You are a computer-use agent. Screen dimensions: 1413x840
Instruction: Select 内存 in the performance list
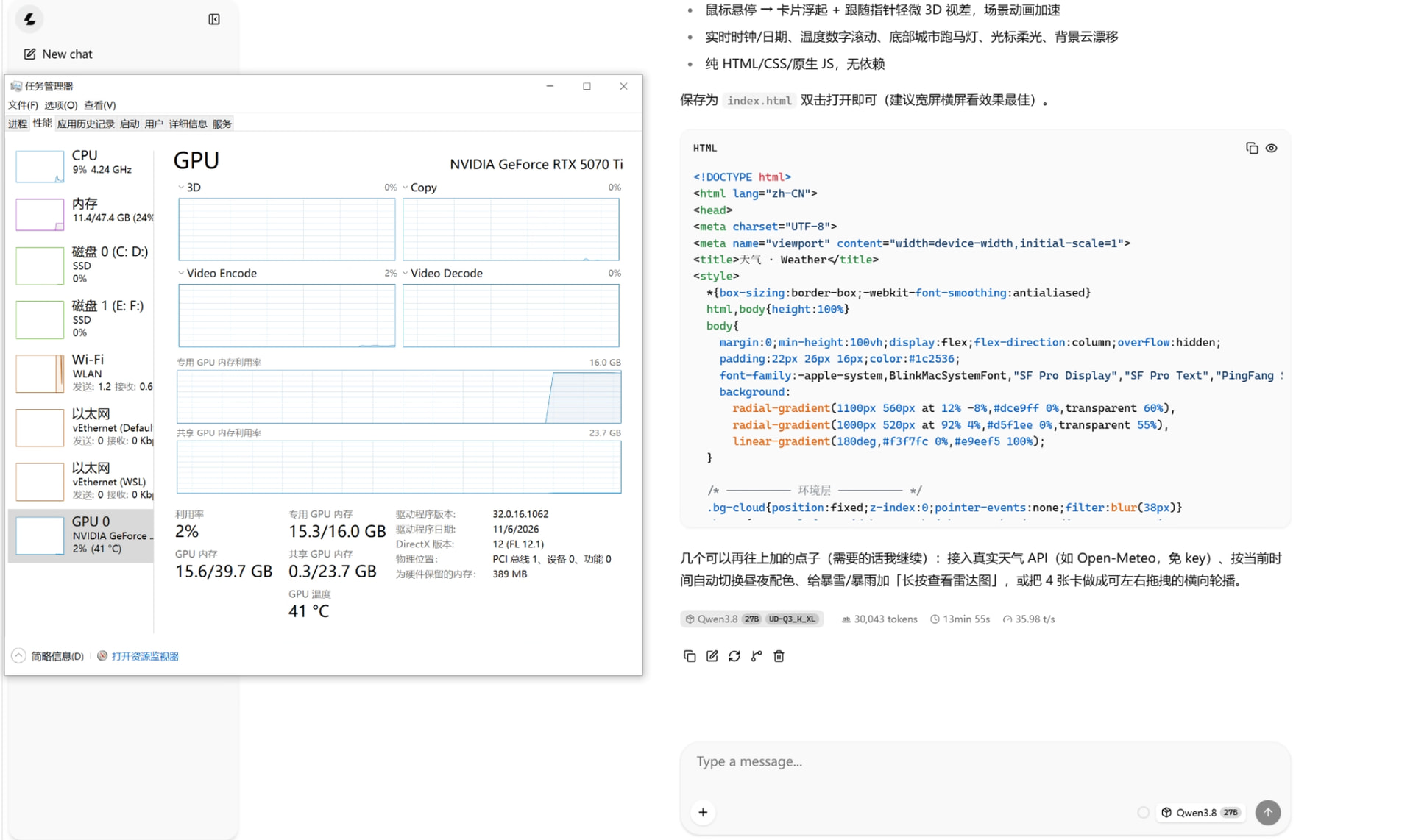pos(81,213)
